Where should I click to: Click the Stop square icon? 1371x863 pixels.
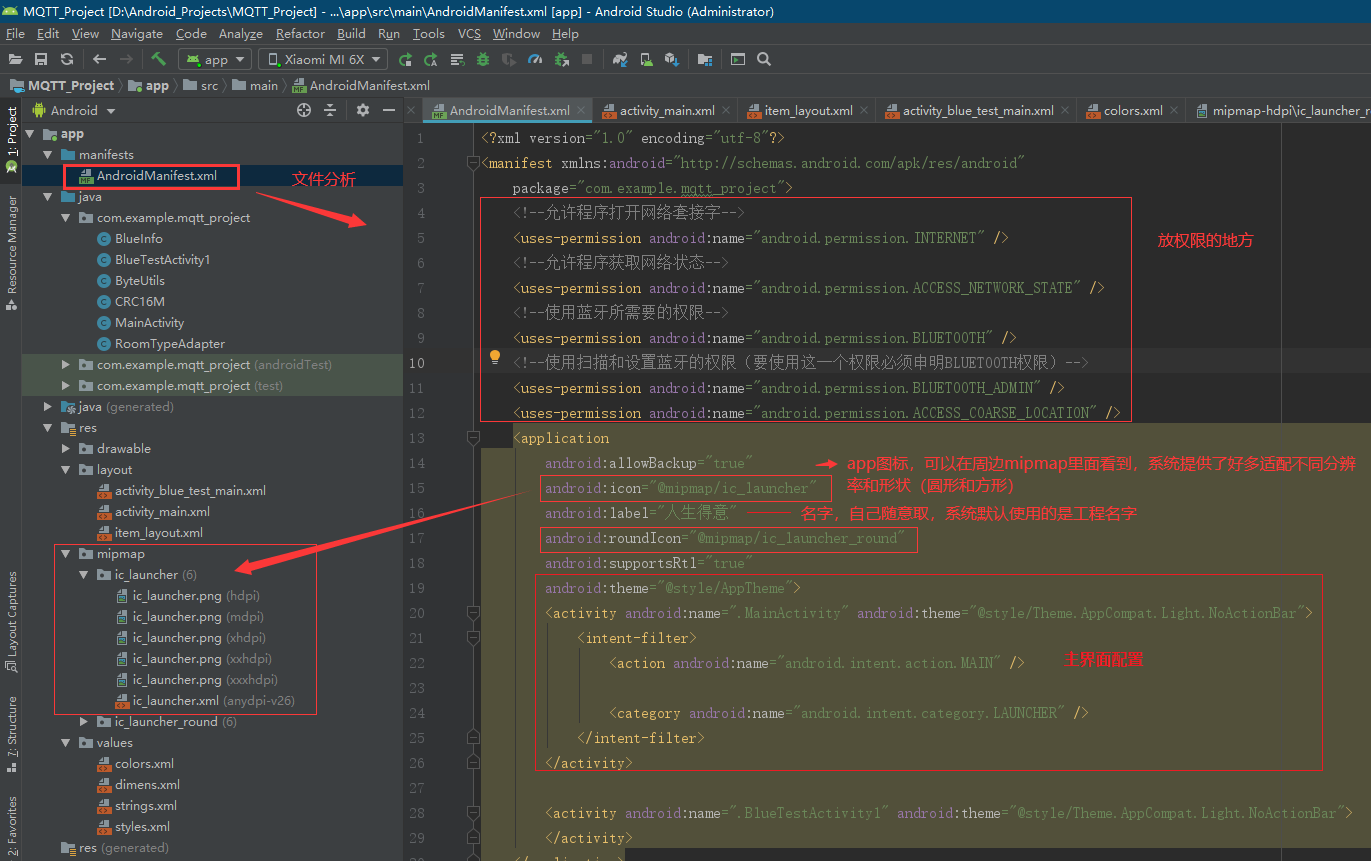(x=587, y=59)
